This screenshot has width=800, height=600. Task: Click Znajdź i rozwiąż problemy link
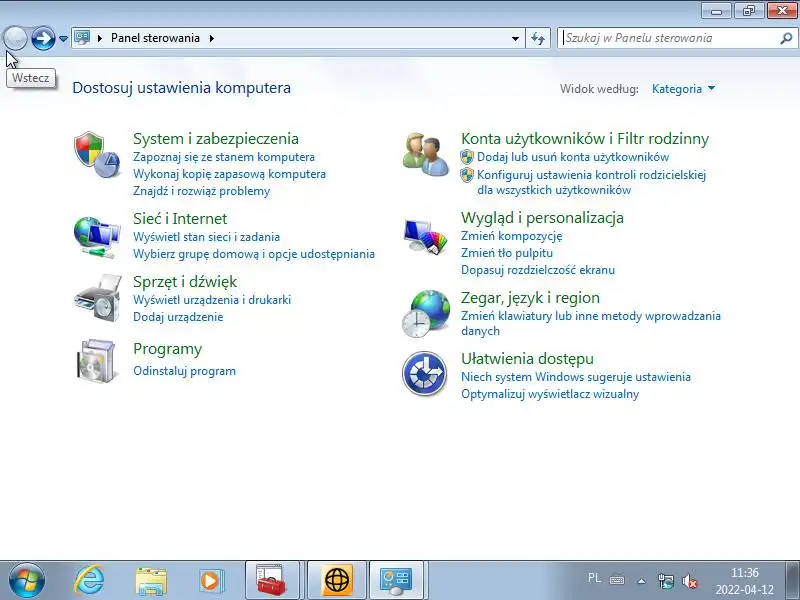click(x=202, y=191)
